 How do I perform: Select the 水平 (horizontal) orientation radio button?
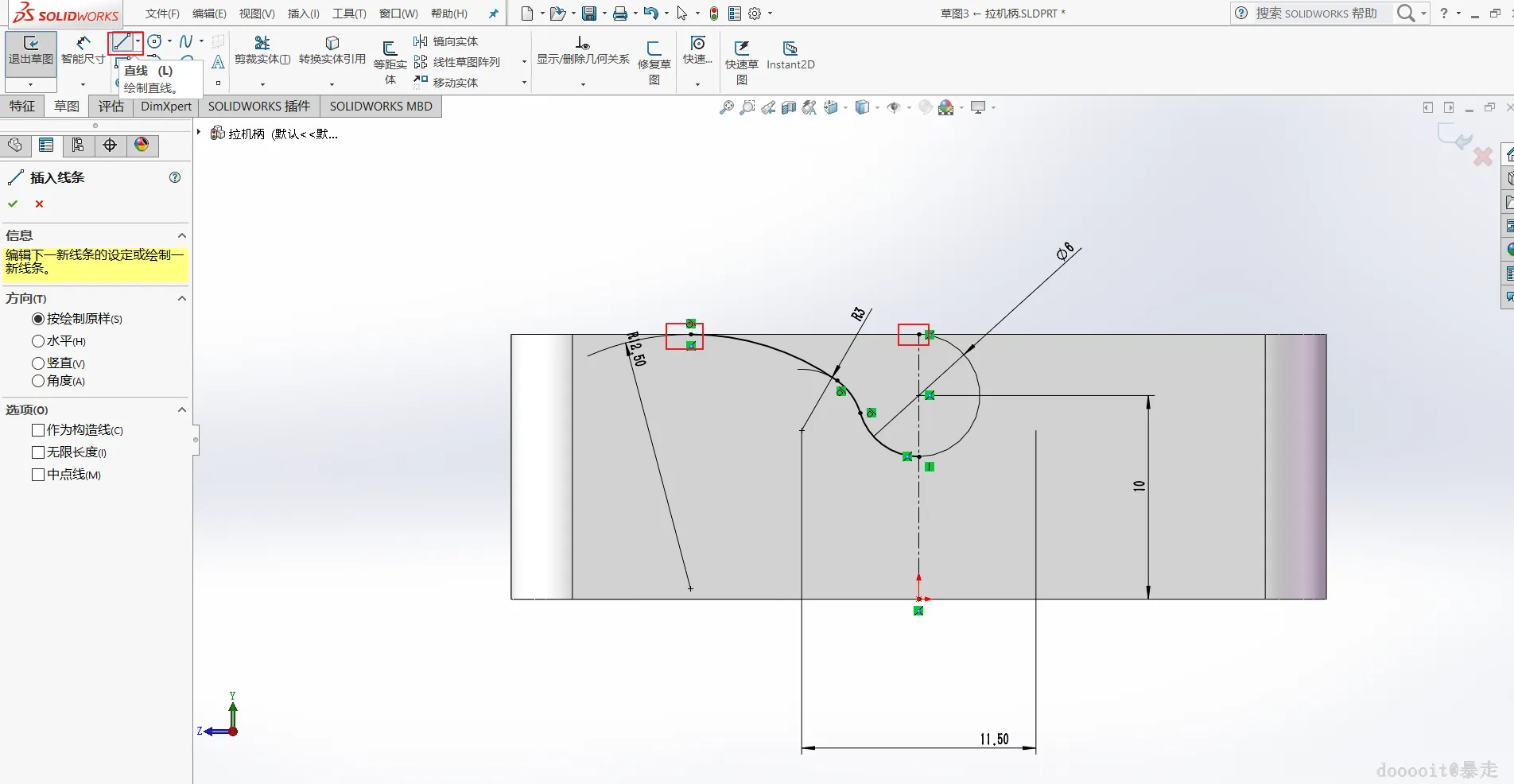click(x=38, y=341)
